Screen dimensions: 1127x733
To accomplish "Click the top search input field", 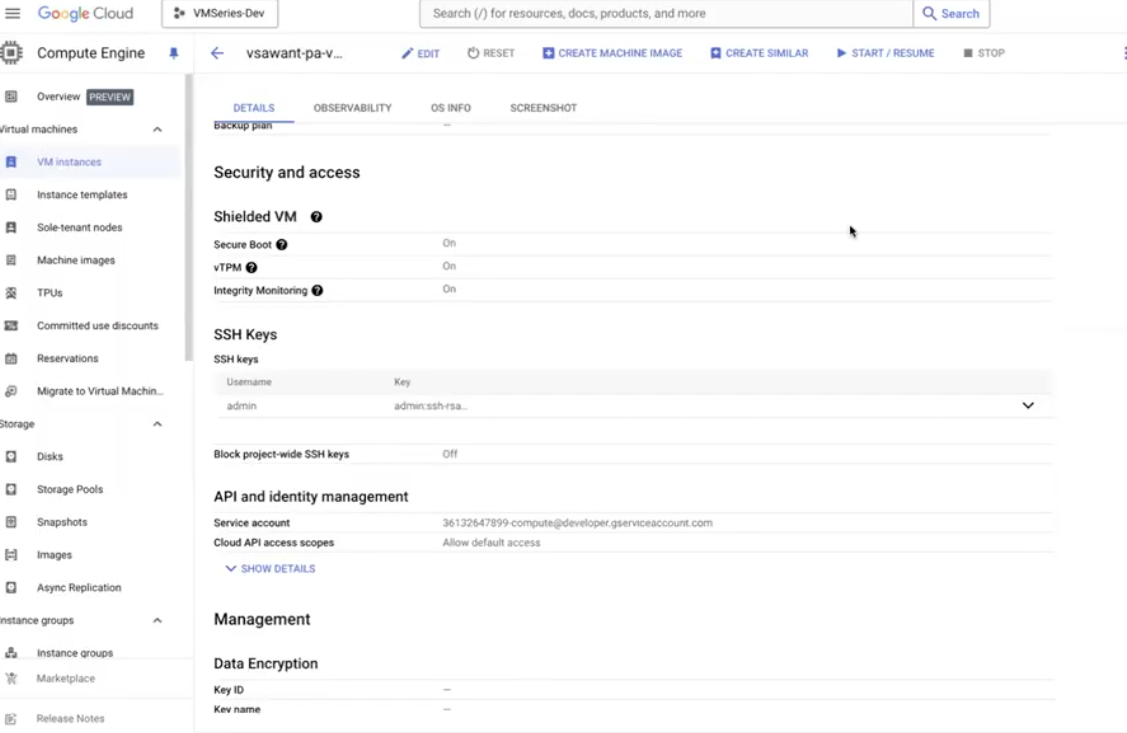I will [665, 14].
